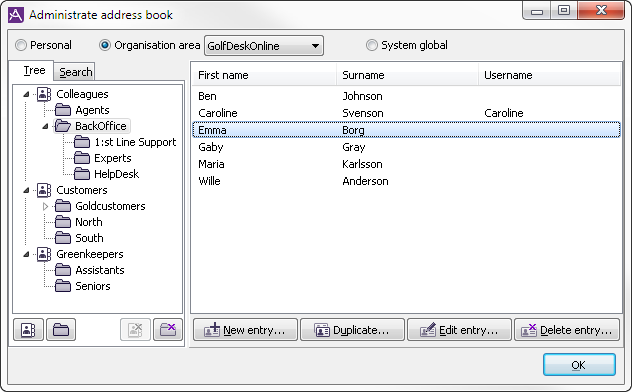Sort by the First name column header
The width and height of the screenshot is (632, 392).
tap(264, 75)
